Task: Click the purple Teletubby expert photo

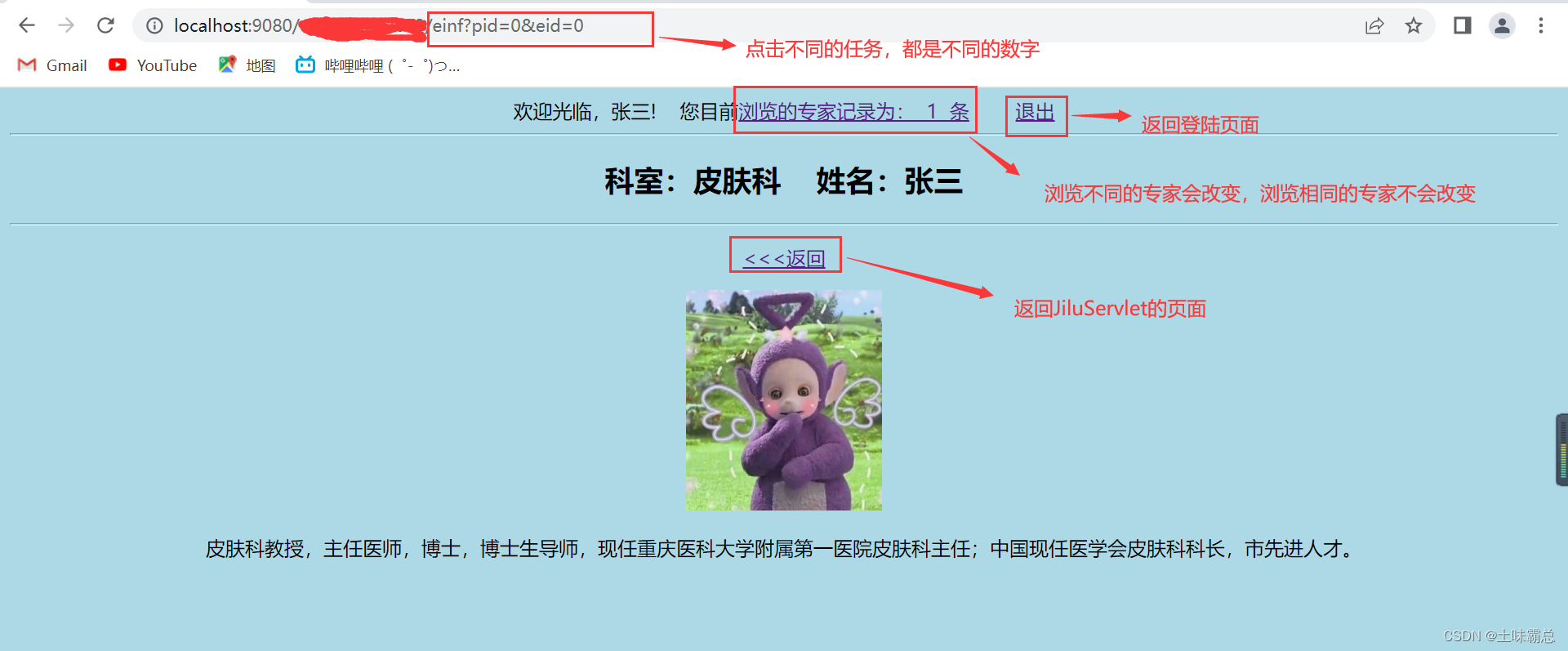Action: point(784,400)
